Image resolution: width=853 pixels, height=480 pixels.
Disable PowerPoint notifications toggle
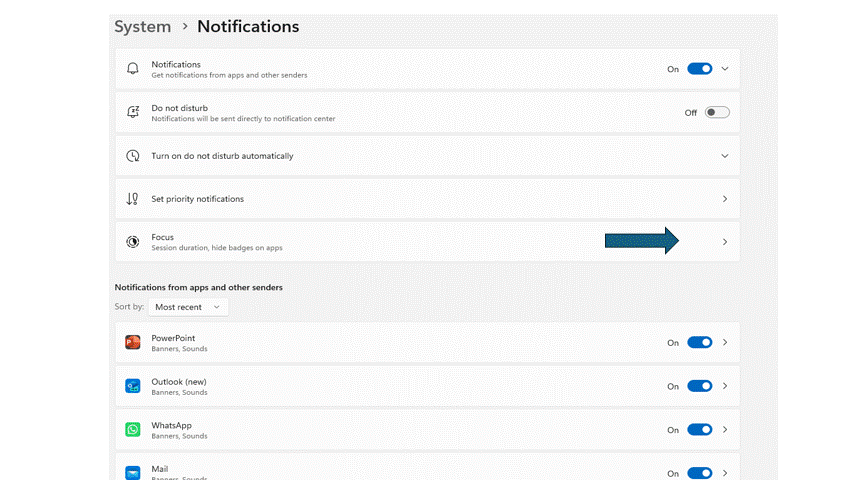coord(700,342)
